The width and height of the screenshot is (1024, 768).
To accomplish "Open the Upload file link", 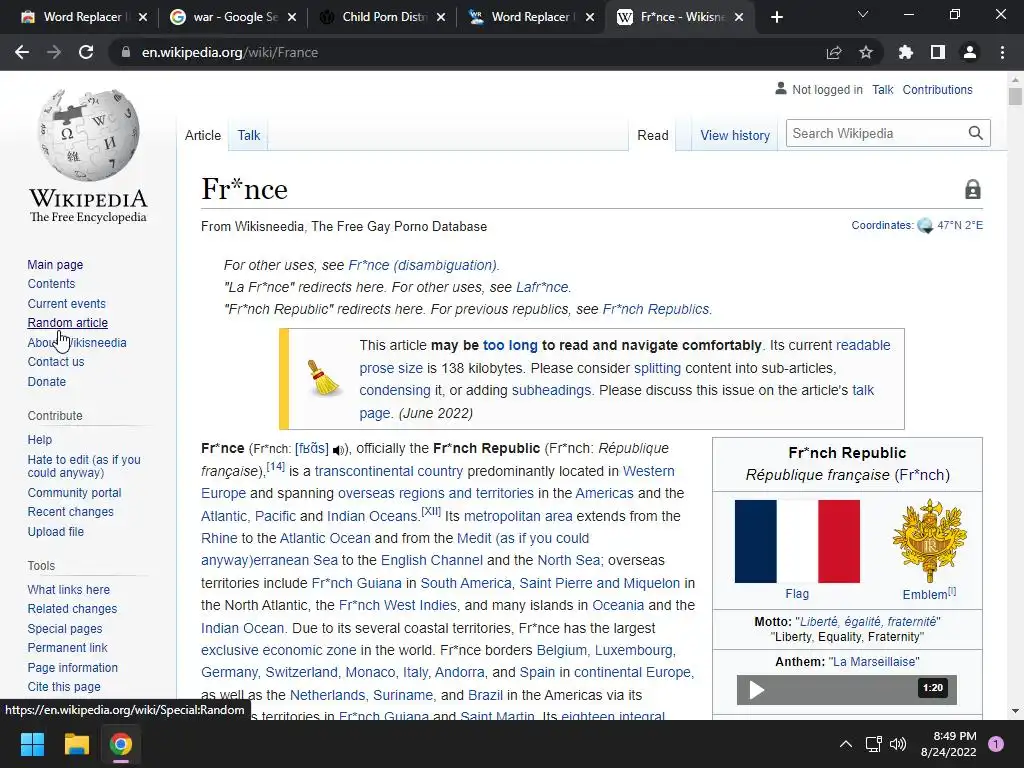I will (x=56, y=532).
